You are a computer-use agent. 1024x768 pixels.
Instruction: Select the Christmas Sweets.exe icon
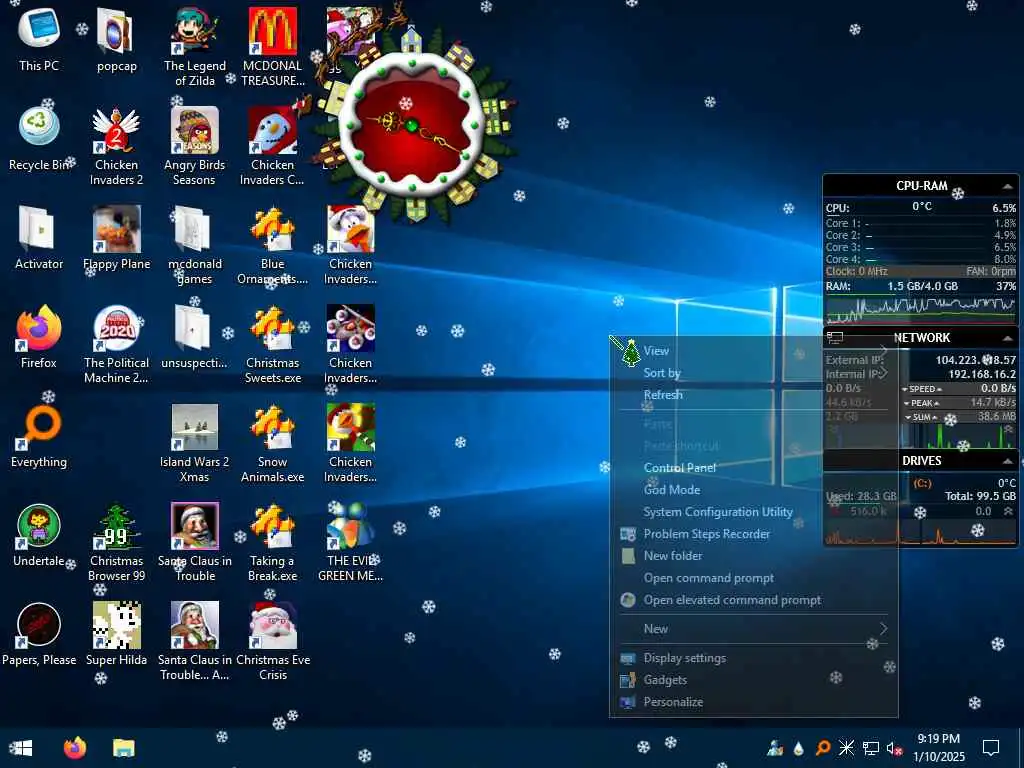(x=272, y=345)
